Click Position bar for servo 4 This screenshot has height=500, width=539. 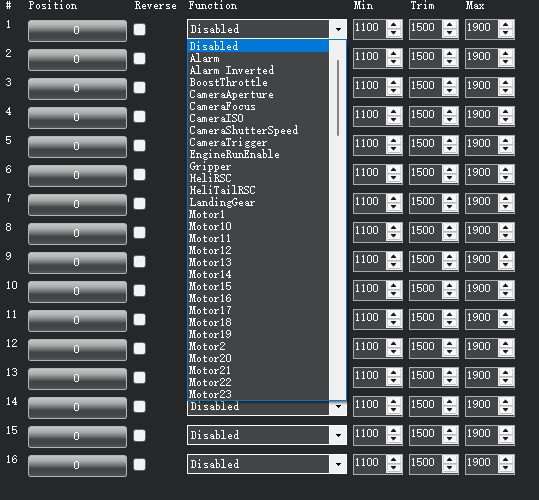(x=77, y=118)
